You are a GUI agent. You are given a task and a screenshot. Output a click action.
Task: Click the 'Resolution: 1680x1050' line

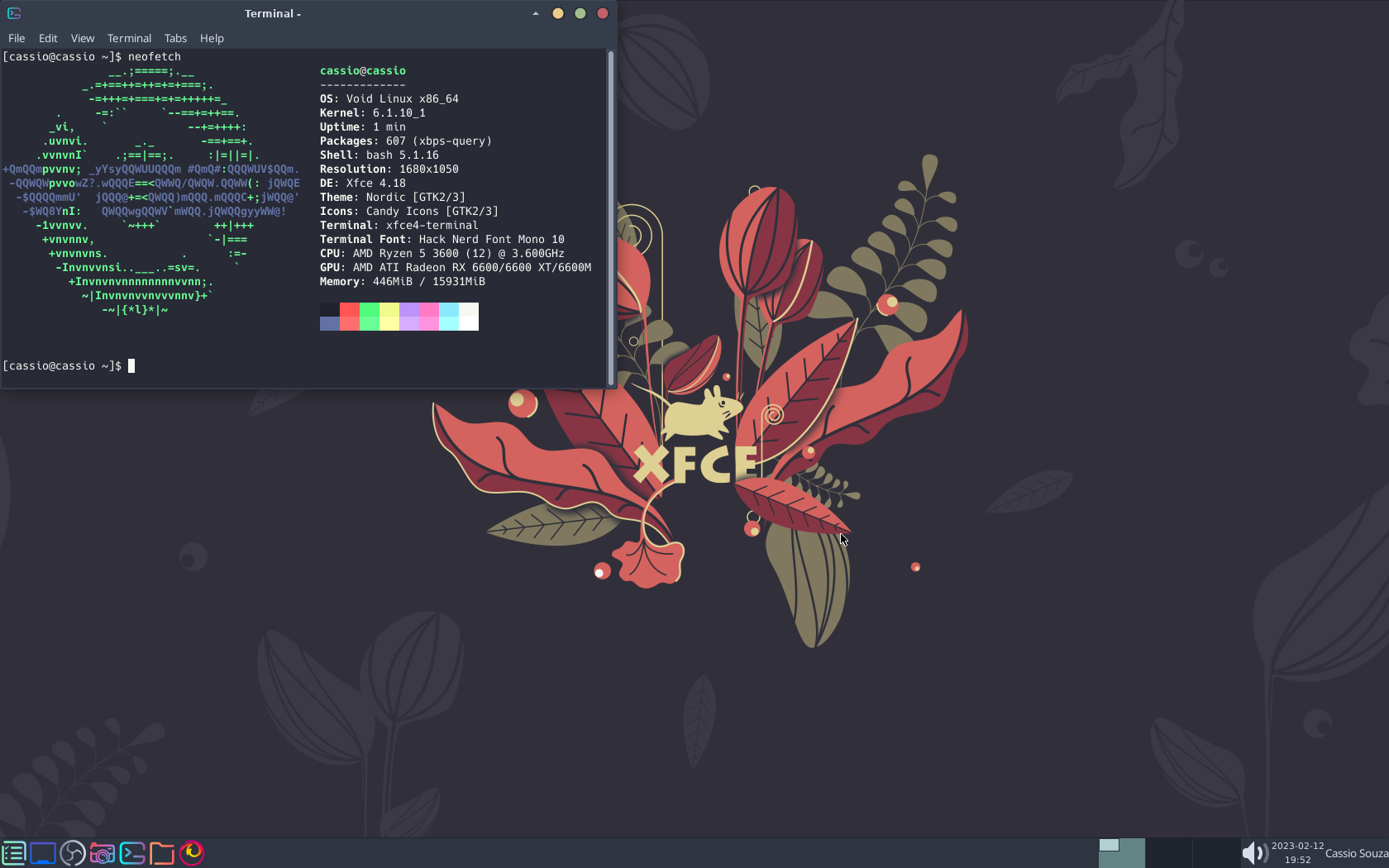(389, 169)
